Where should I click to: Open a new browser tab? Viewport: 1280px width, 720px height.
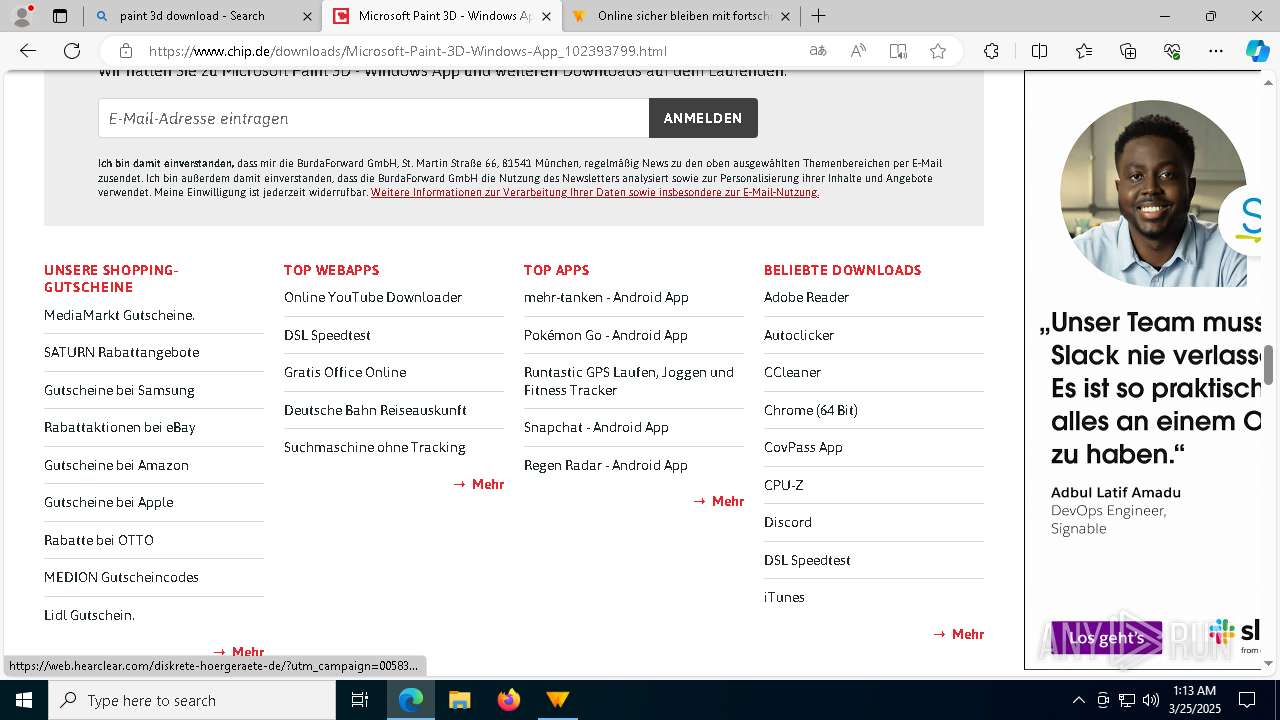[818, 16]
